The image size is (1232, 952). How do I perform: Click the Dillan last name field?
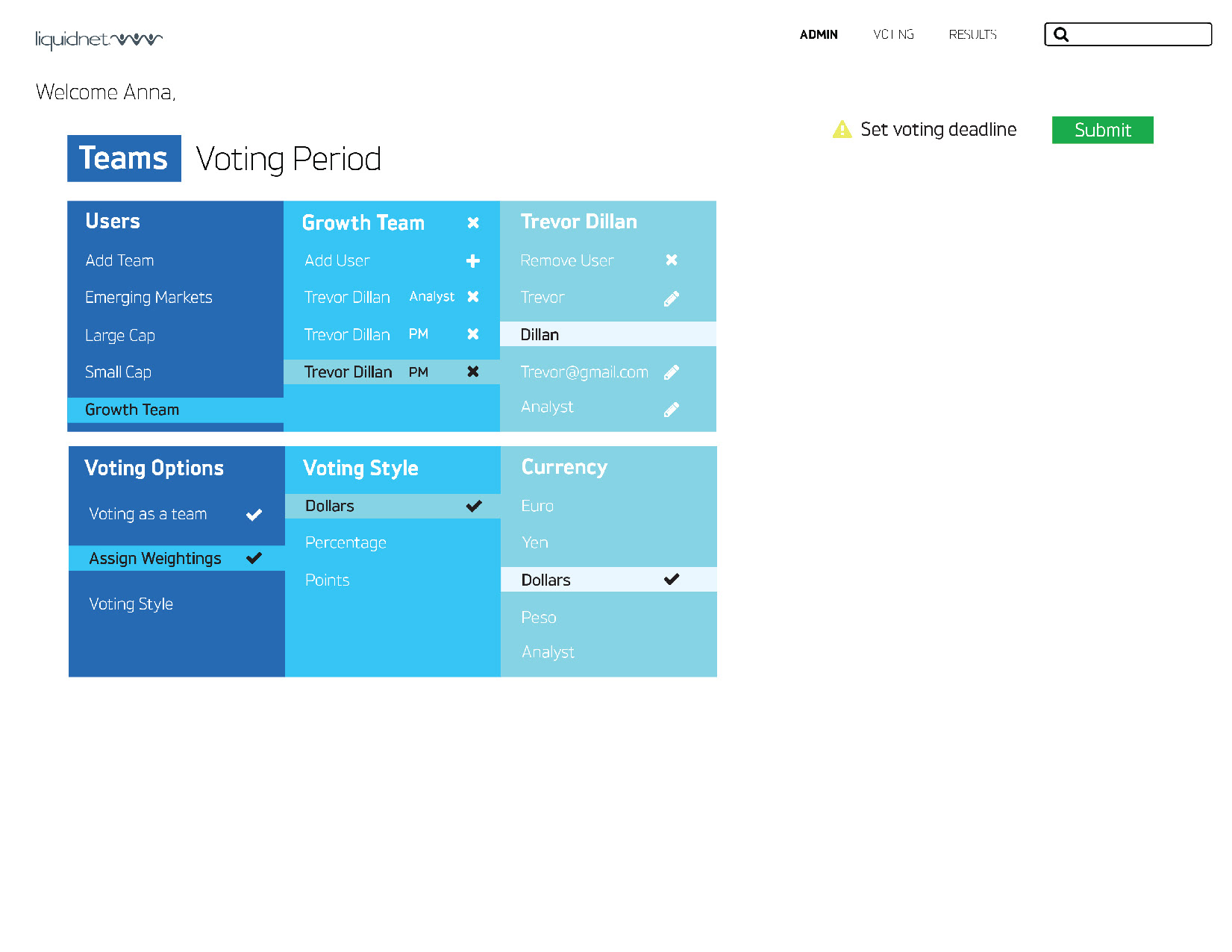[x=608, y=334]
